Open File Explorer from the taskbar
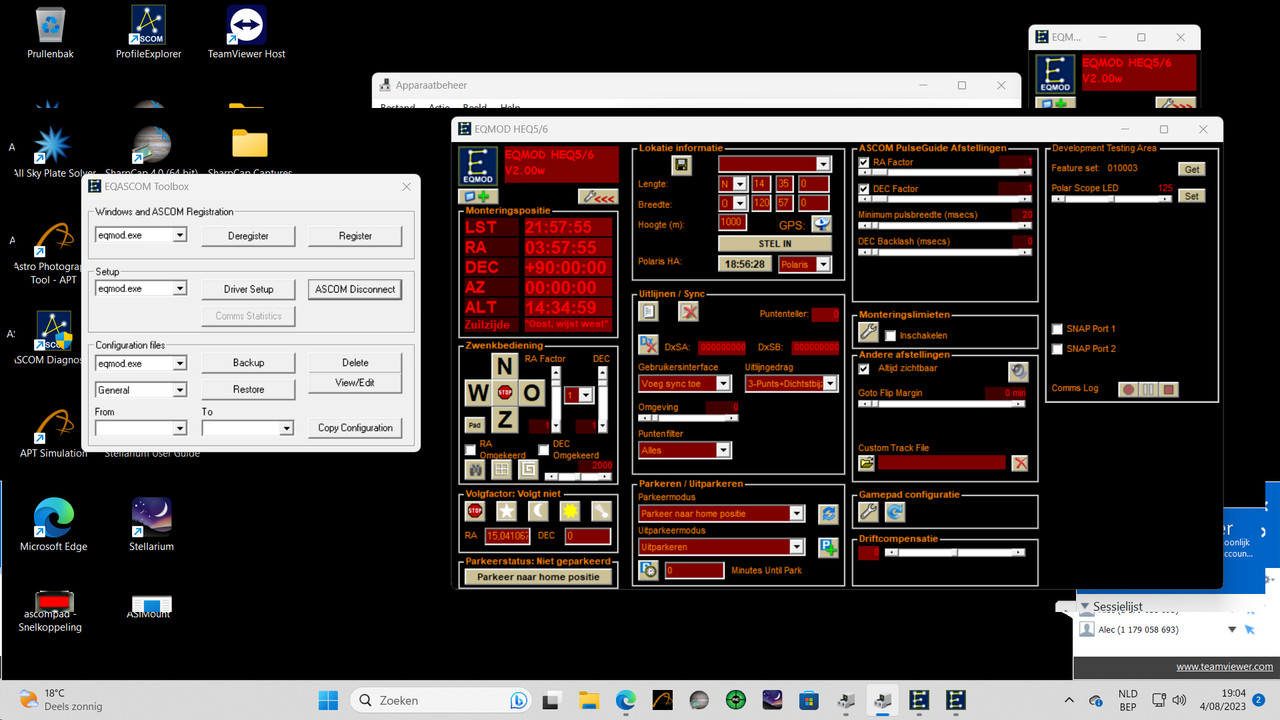This screenshot has width=1280, height=720. click(588, 700)
